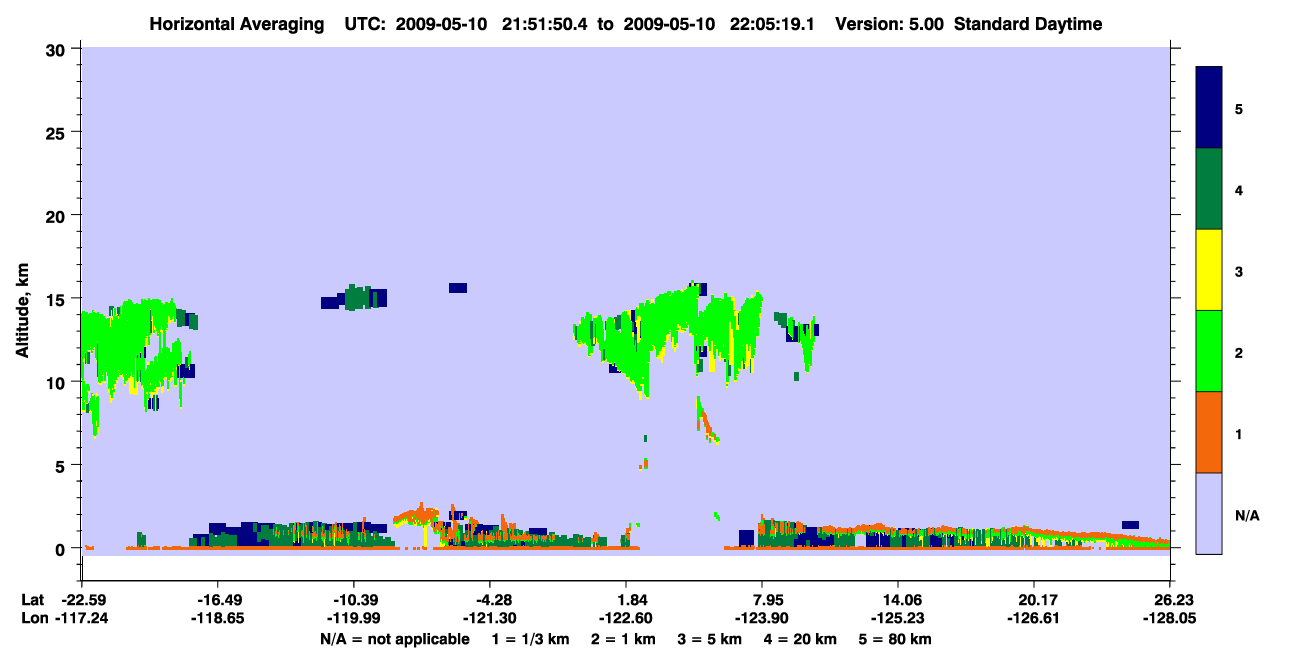Click the latitude value -22.59
The width and height of the screenshot is (1300, 667).
tap(81, 600)
